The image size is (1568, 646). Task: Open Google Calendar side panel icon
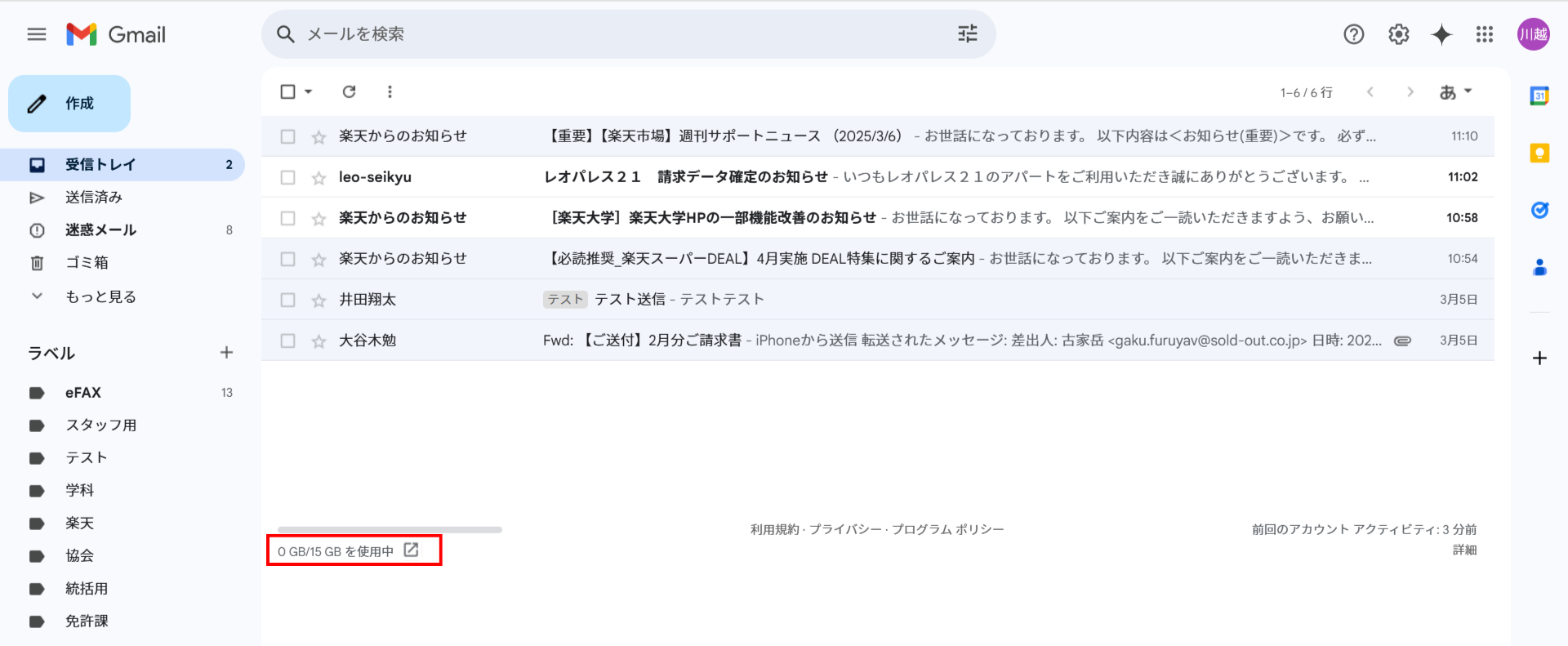pyautogui.click(x=1539, y=96)
